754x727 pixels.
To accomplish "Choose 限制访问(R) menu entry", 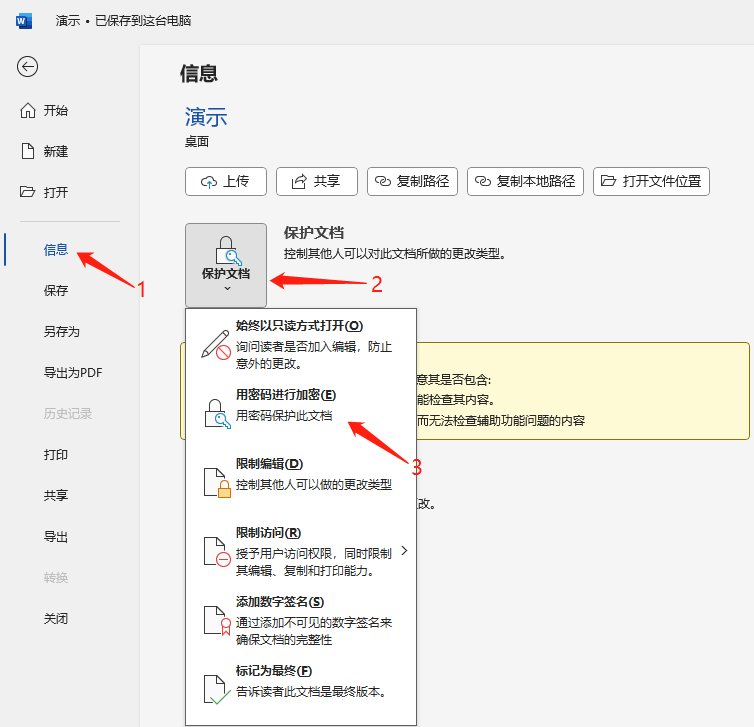I will (x=301, y=552).
